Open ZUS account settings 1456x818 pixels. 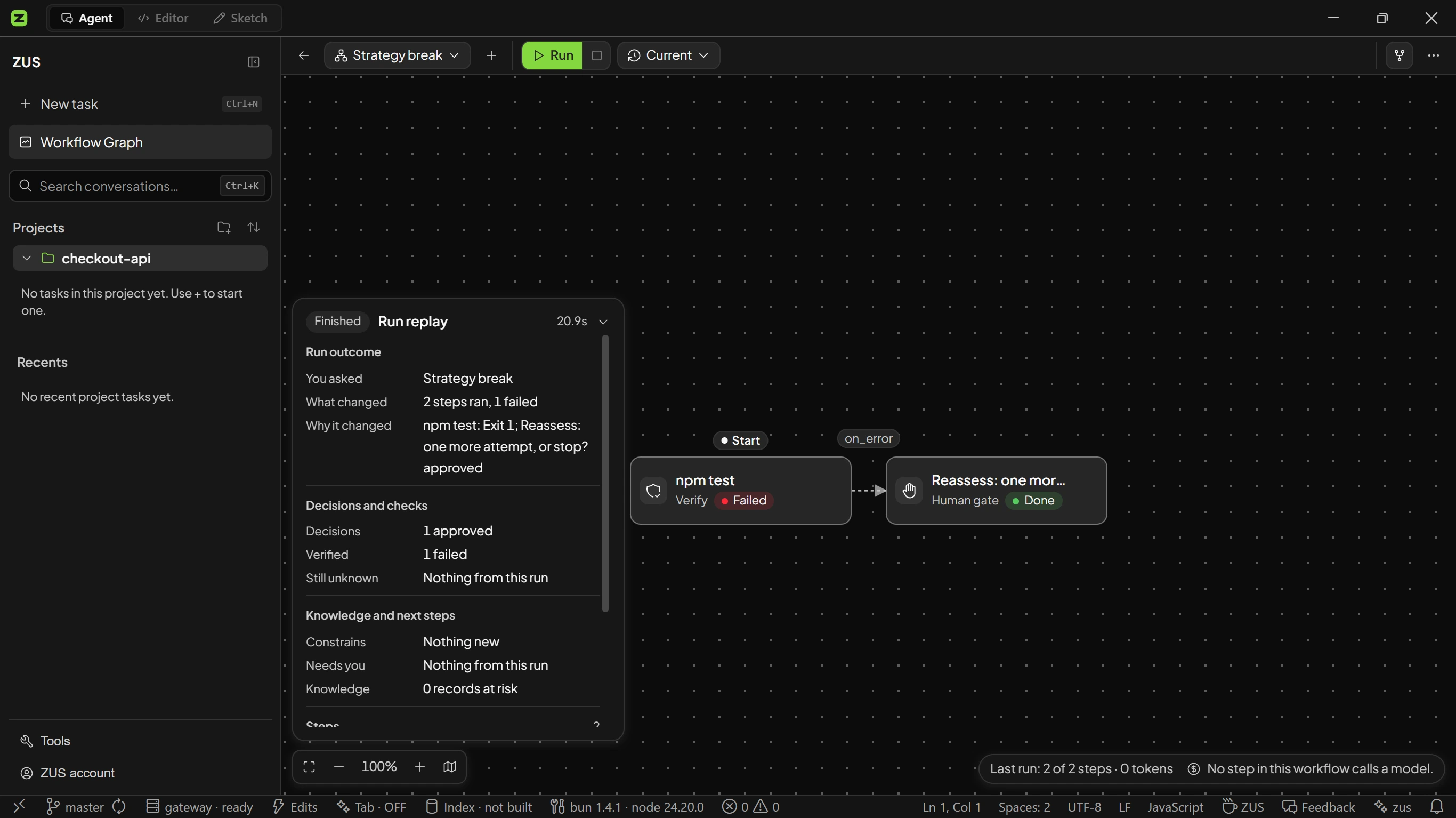[67, 773]
